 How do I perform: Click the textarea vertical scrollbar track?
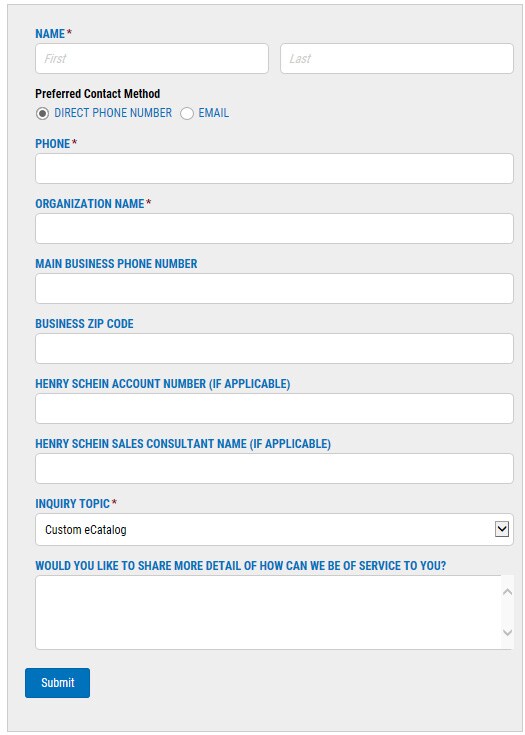tap(507, 612)
